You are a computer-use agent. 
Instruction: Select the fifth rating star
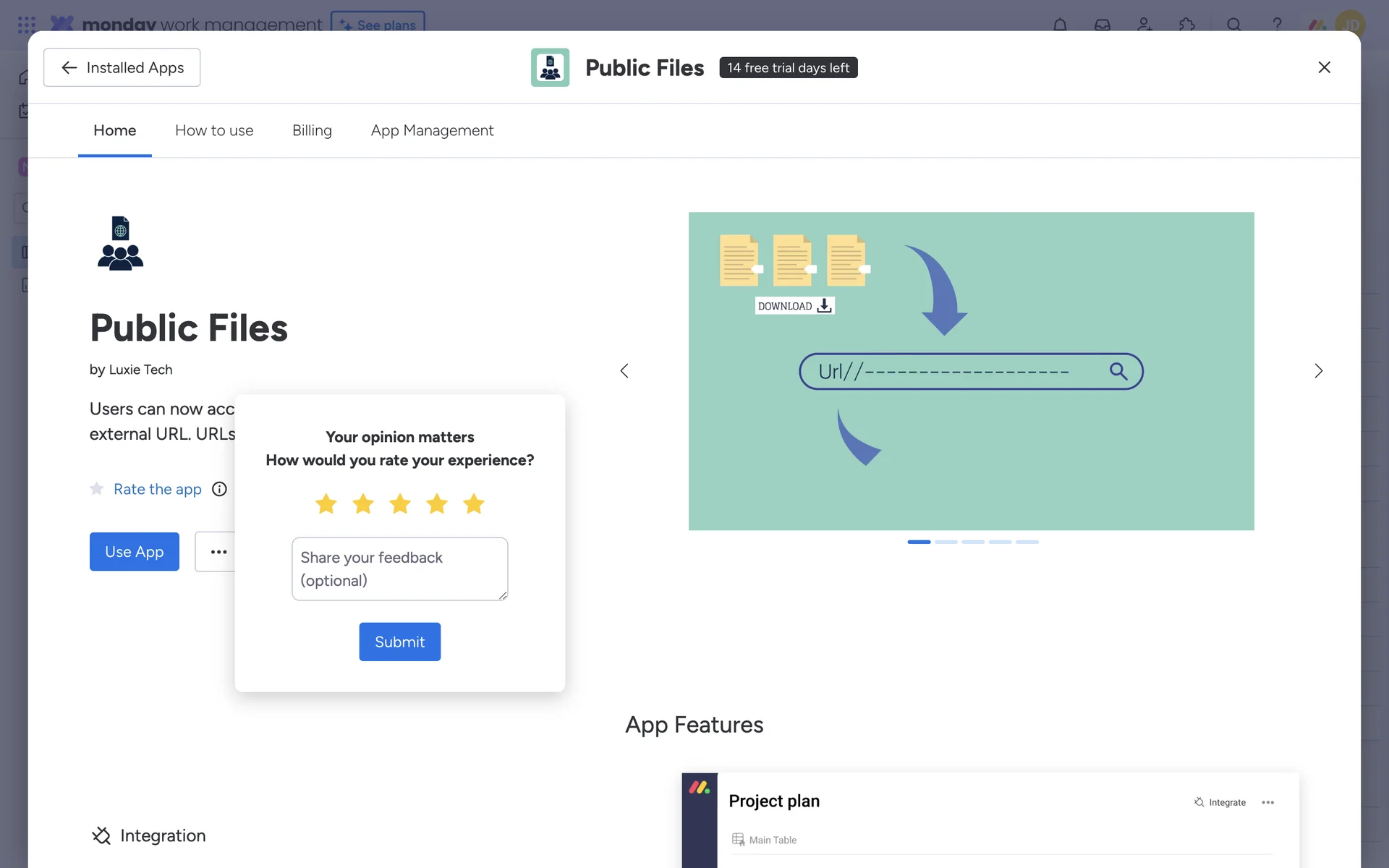tap(474, 503)
